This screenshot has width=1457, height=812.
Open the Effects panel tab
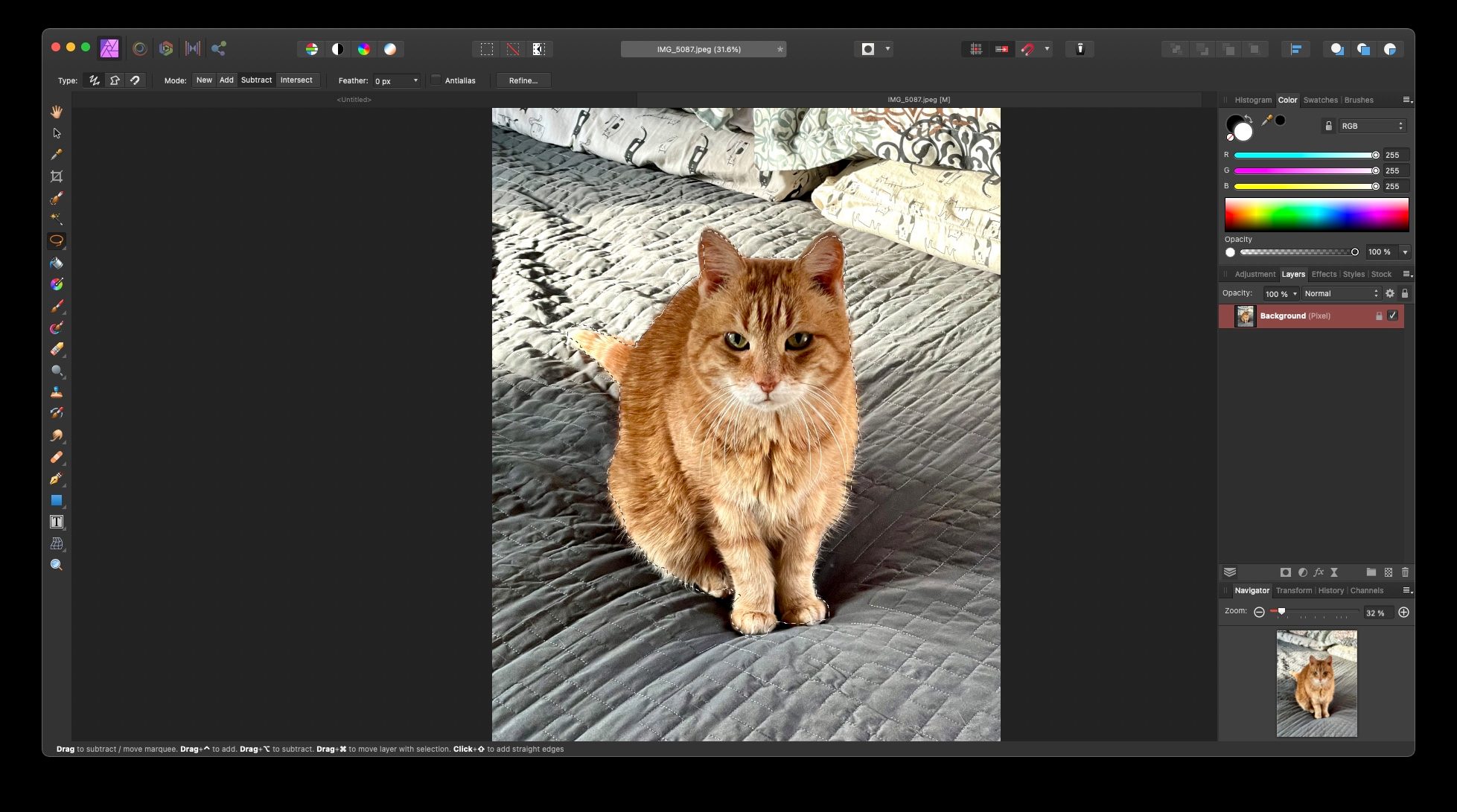1324,274
